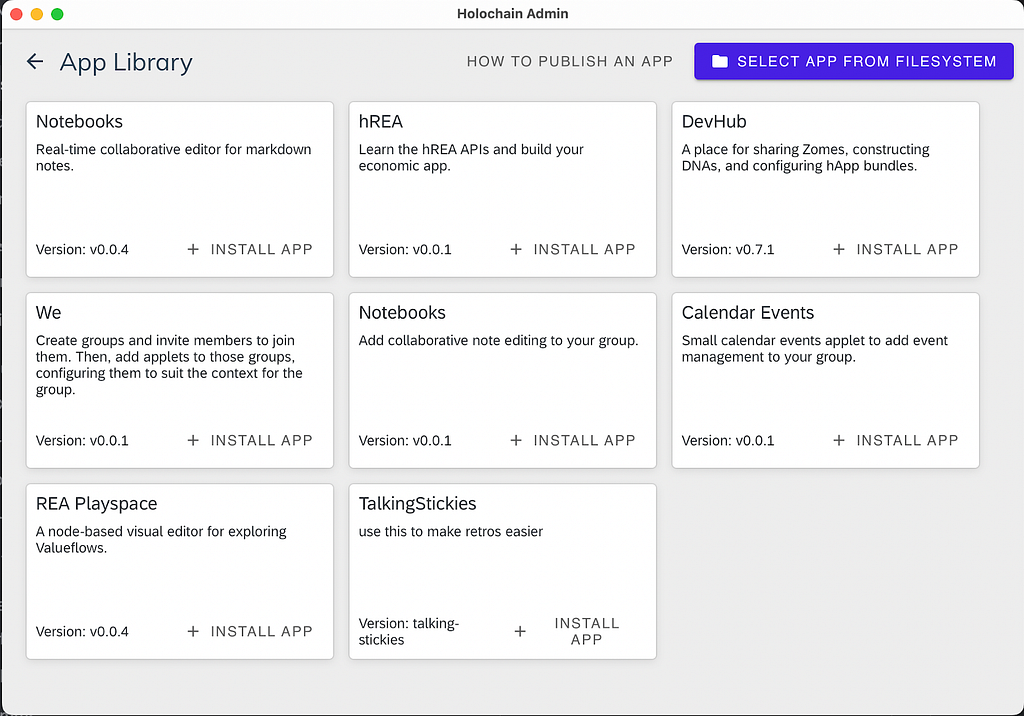Click the REA Playspace card title
The height and width of the screenshot is (716, 1024).
96,504
